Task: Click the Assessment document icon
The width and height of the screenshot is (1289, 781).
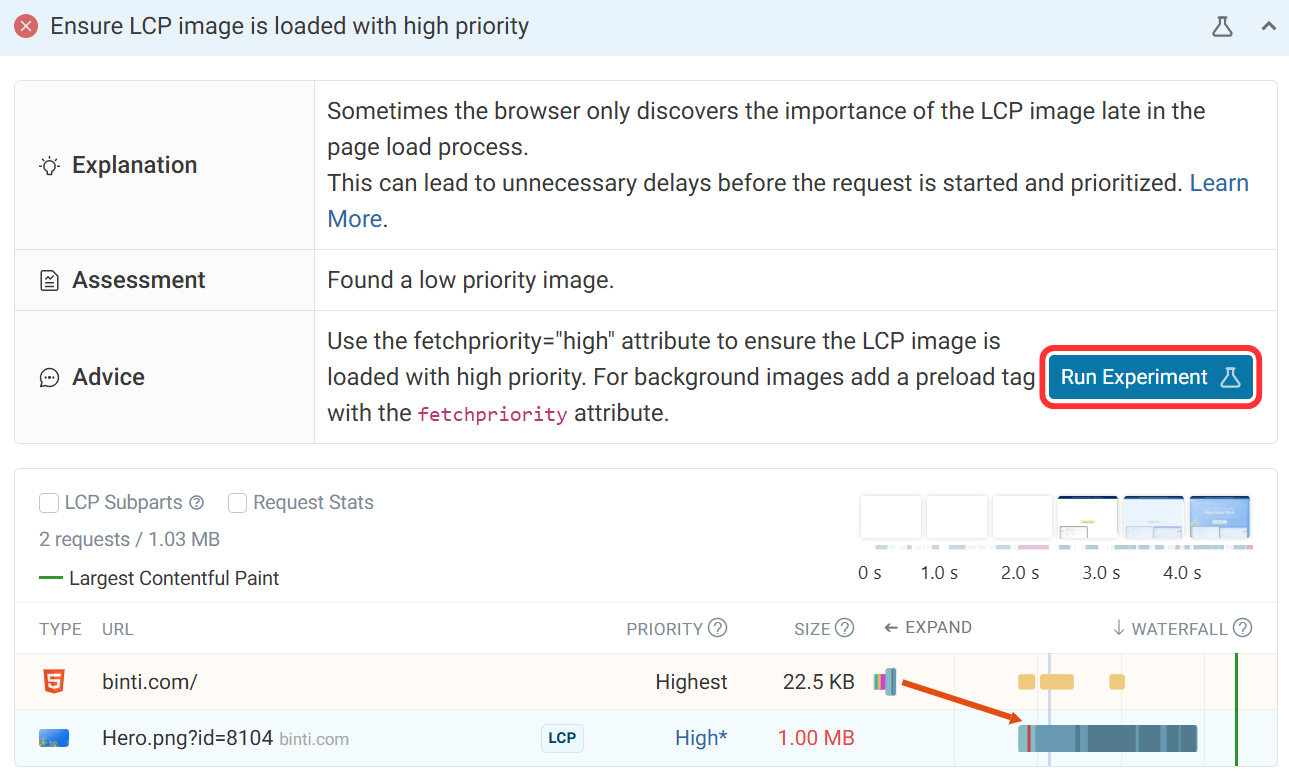Action: pyautogui.click(x=49, y=280)
